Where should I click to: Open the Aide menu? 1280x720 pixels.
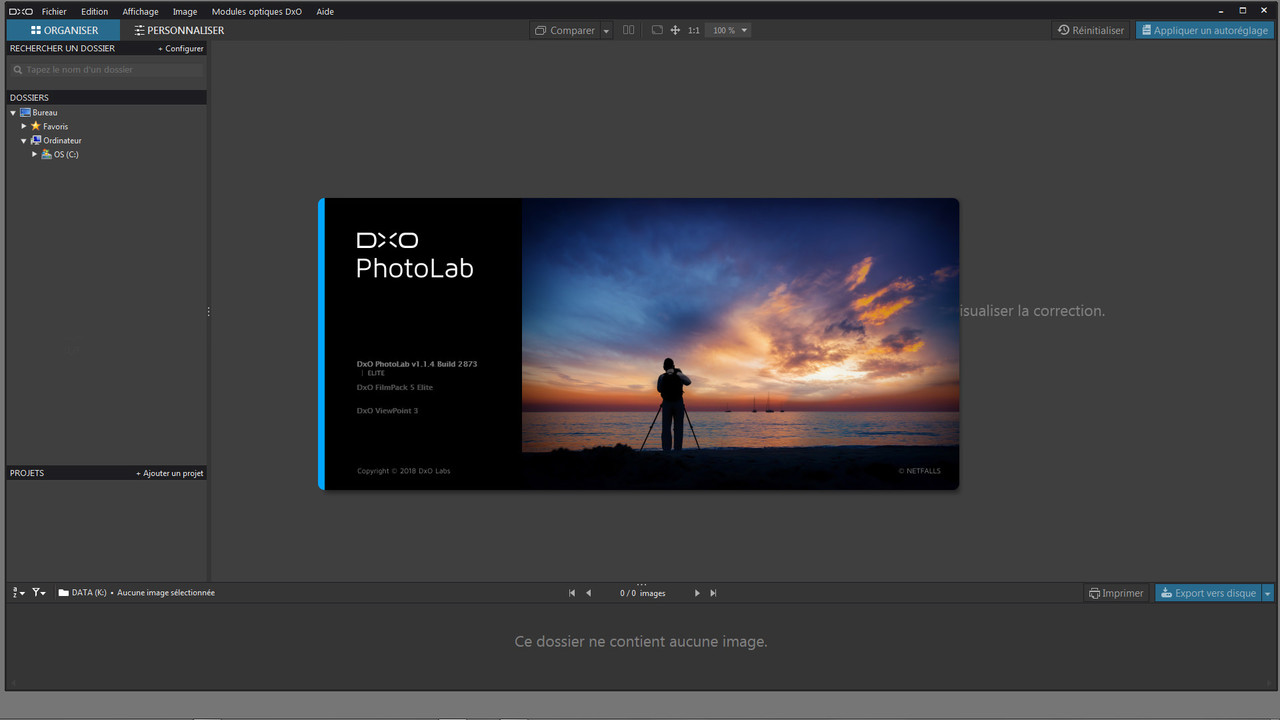(325, 12)
